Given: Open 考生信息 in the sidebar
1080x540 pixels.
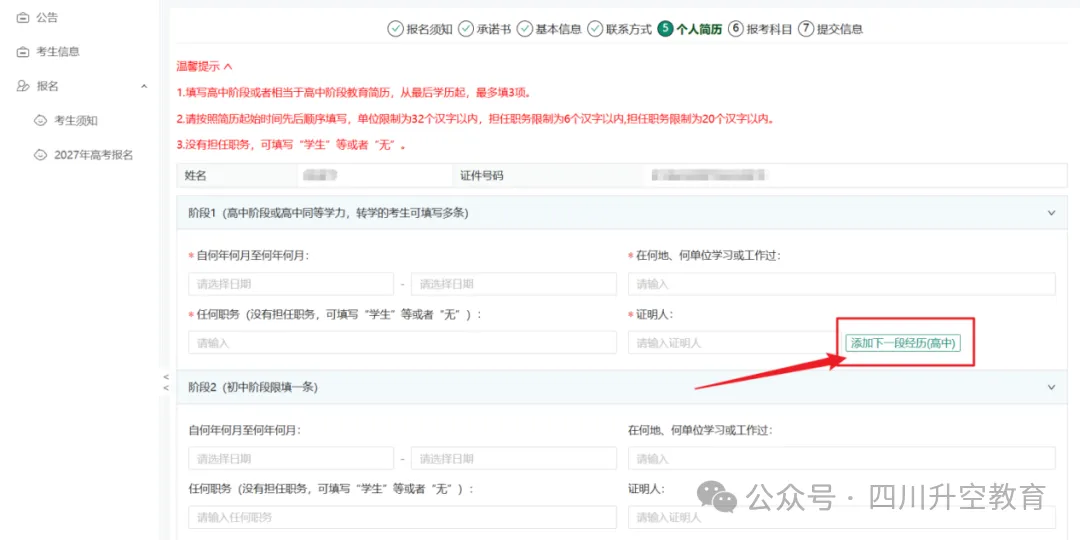Looking at the screenshot, I should pos(58,52).
